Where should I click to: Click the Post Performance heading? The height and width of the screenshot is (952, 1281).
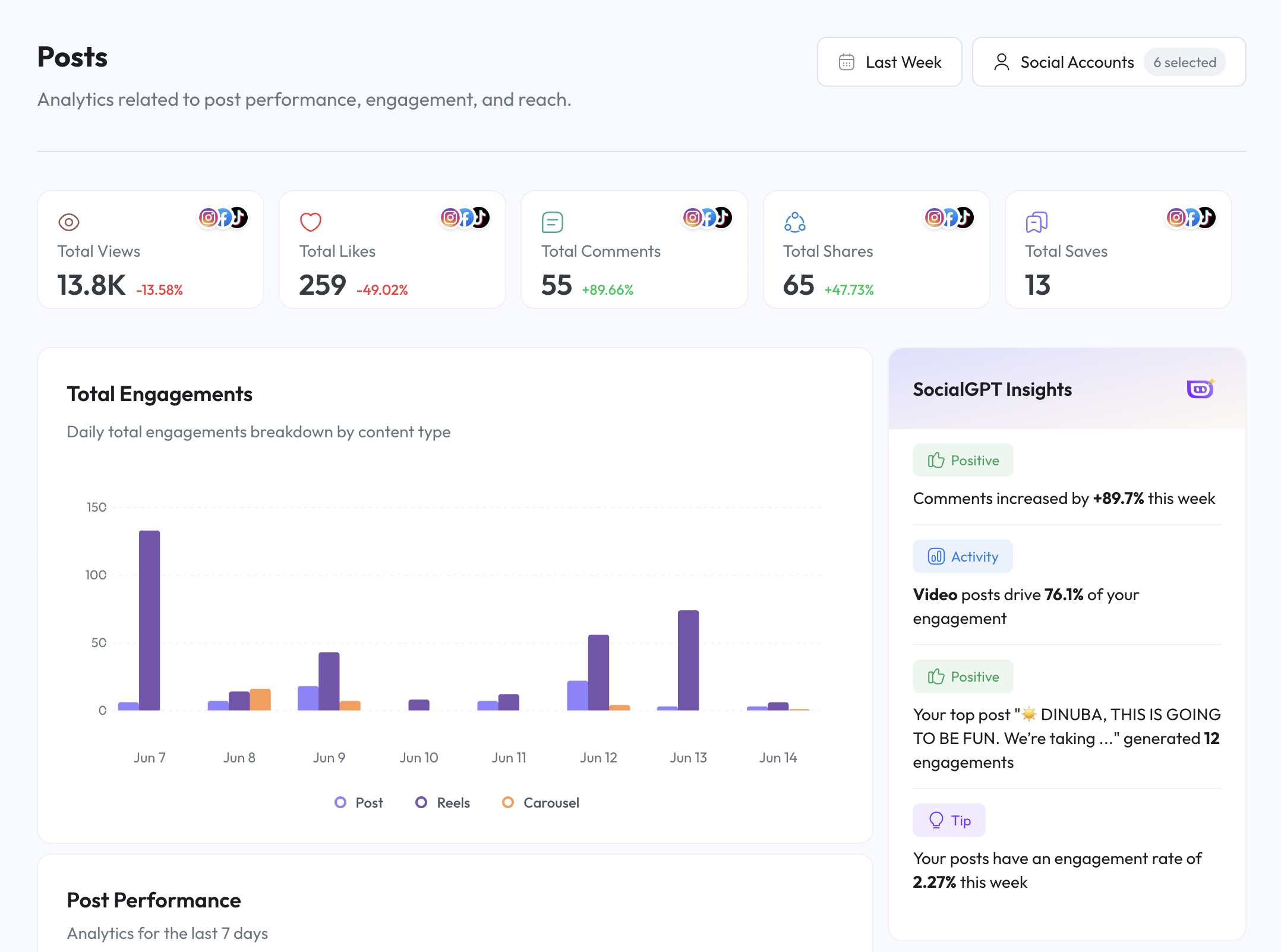click(154, 900)
